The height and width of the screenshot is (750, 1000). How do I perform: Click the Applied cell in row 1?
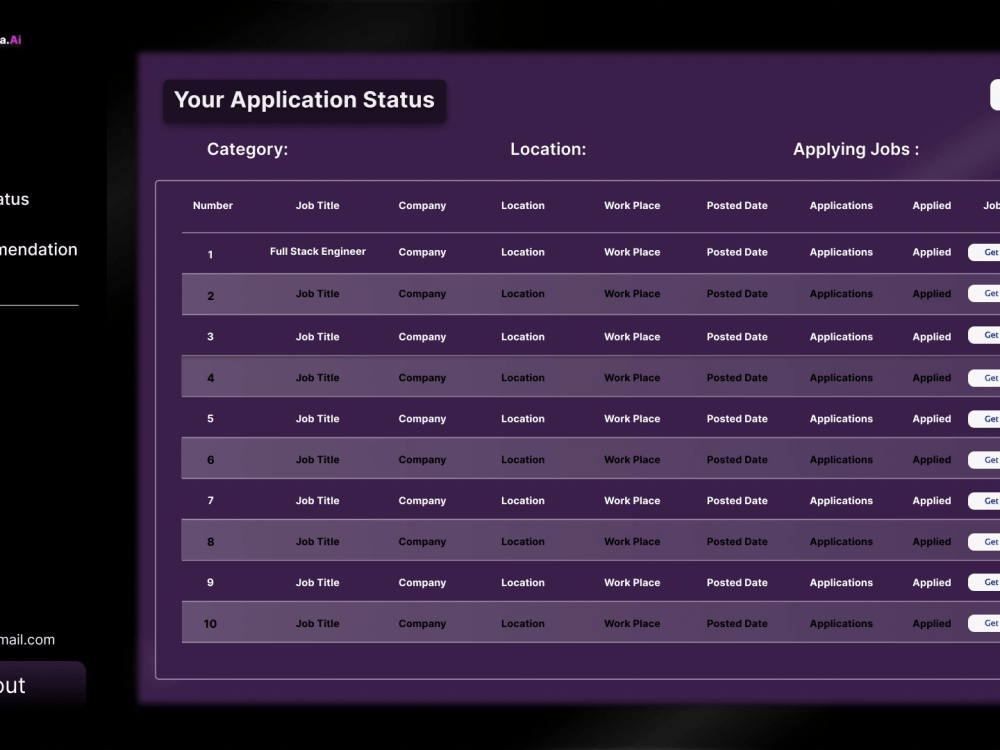[932, 252]
